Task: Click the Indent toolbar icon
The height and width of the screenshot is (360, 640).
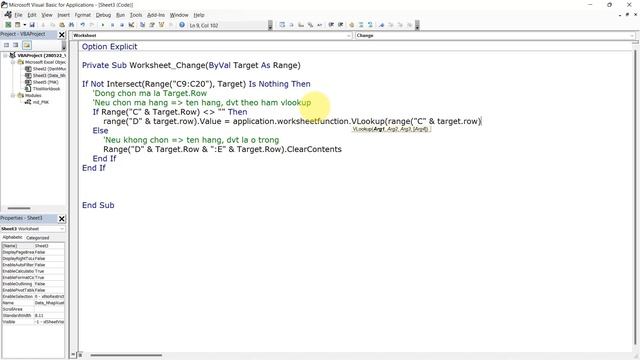Action: pos(331,25)
